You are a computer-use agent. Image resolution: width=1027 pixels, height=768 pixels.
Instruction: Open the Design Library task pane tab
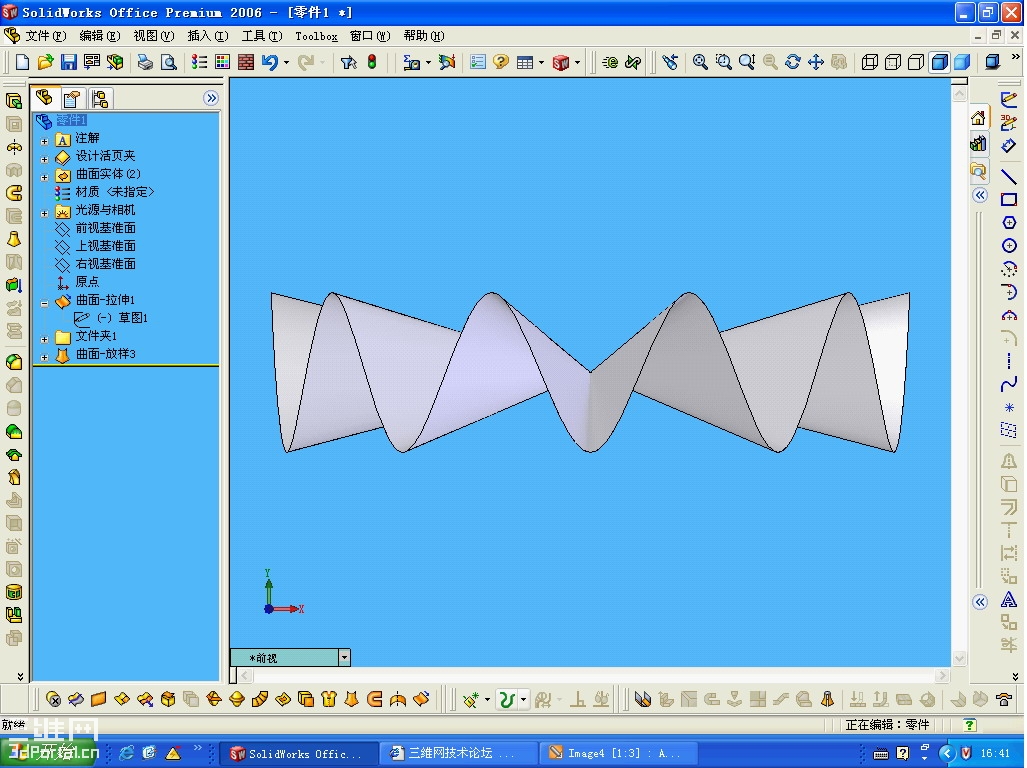(978, 143)
